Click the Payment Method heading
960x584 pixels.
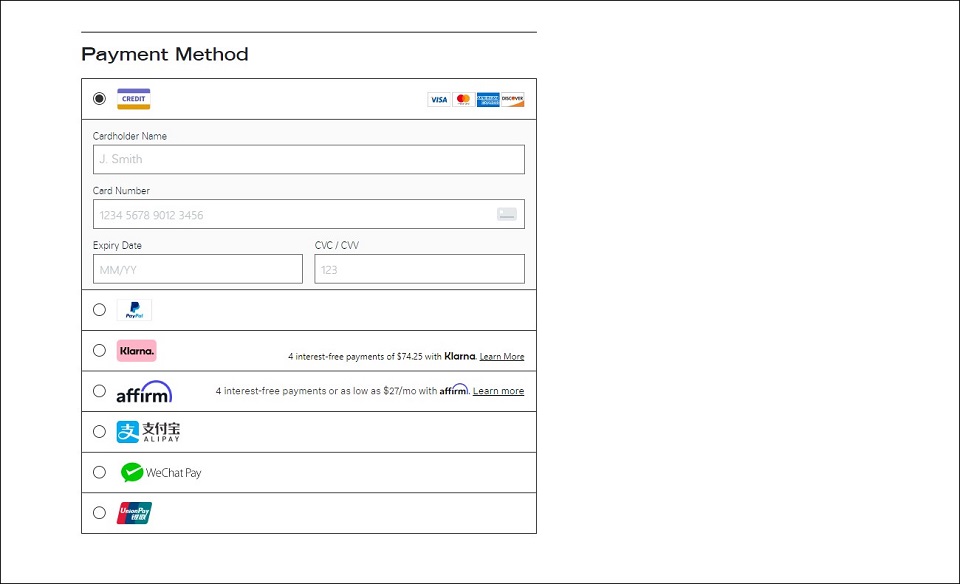165,54
